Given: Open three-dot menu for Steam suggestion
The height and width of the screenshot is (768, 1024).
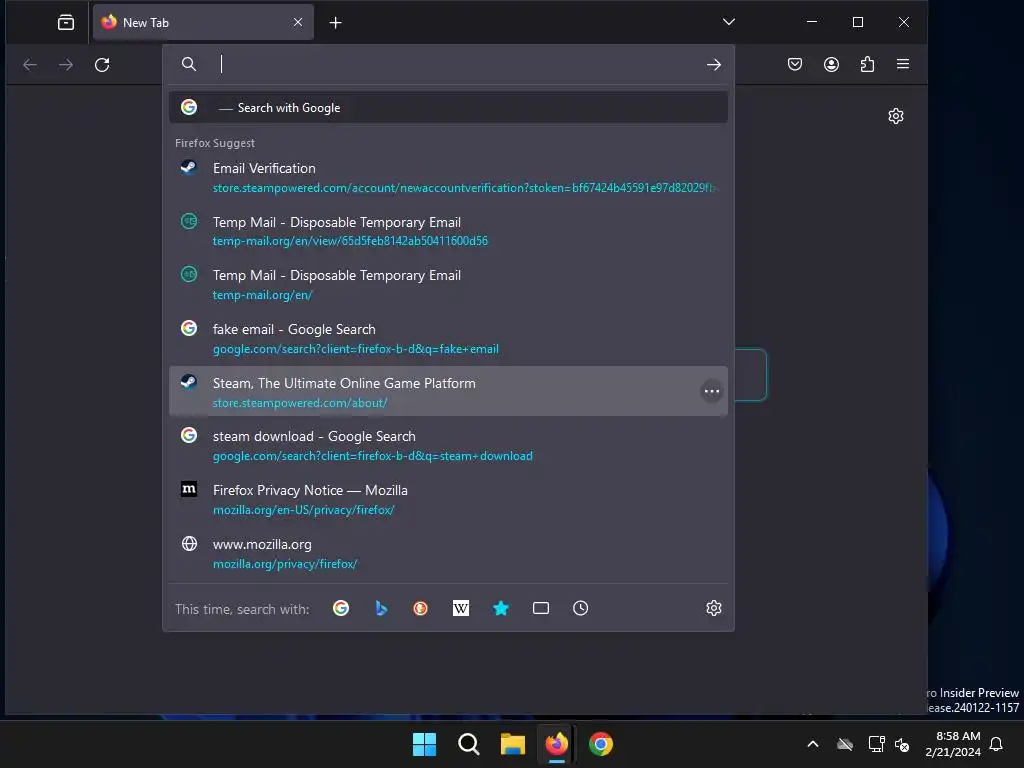Looking at the screenshot, I should pos(712,392).
